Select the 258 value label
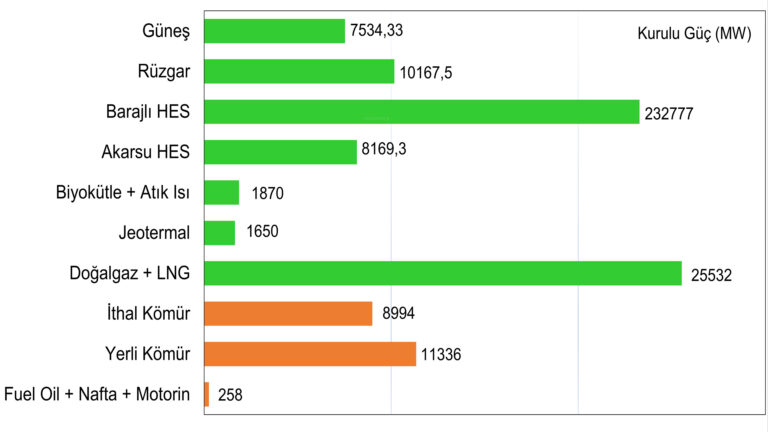This screenshot has height=432, width=768. (x=229, y=395)
